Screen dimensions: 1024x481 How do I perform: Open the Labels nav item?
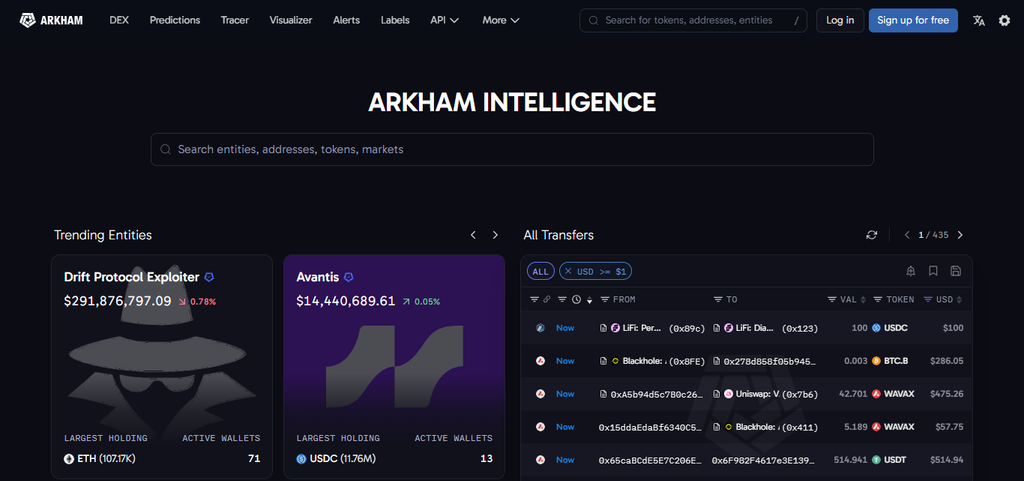point(395,20)
